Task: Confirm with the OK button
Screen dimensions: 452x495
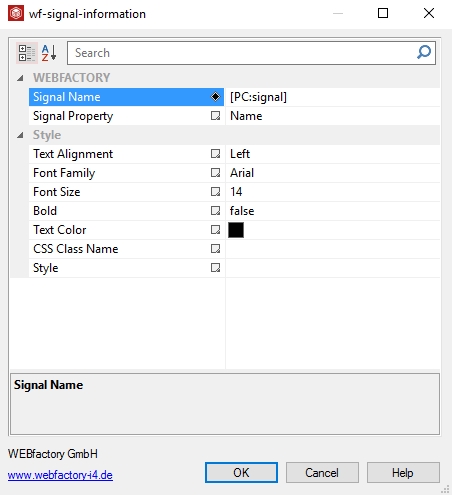Action: 241,472
